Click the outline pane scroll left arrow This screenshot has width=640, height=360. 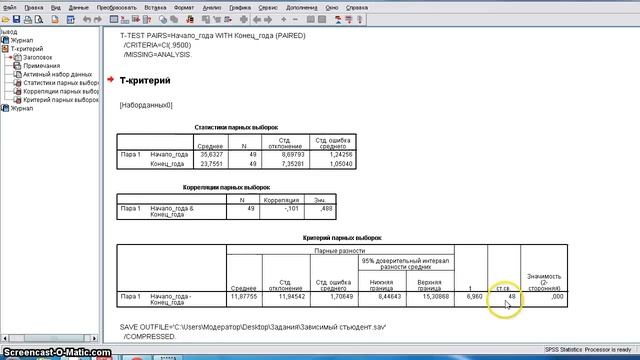tap(5, 338)
